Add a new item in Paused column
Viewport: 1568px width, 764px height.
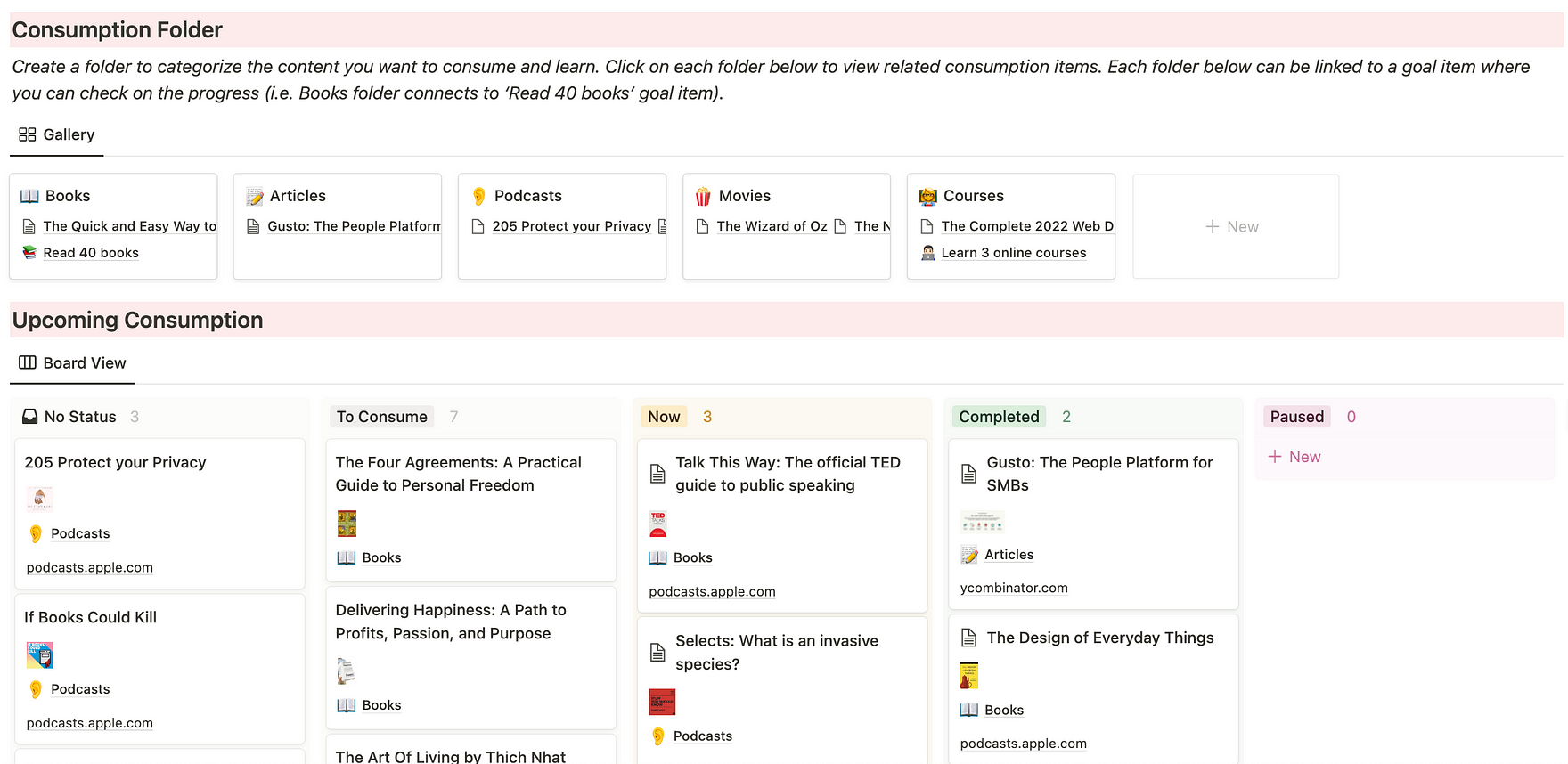pos(1294,457)
